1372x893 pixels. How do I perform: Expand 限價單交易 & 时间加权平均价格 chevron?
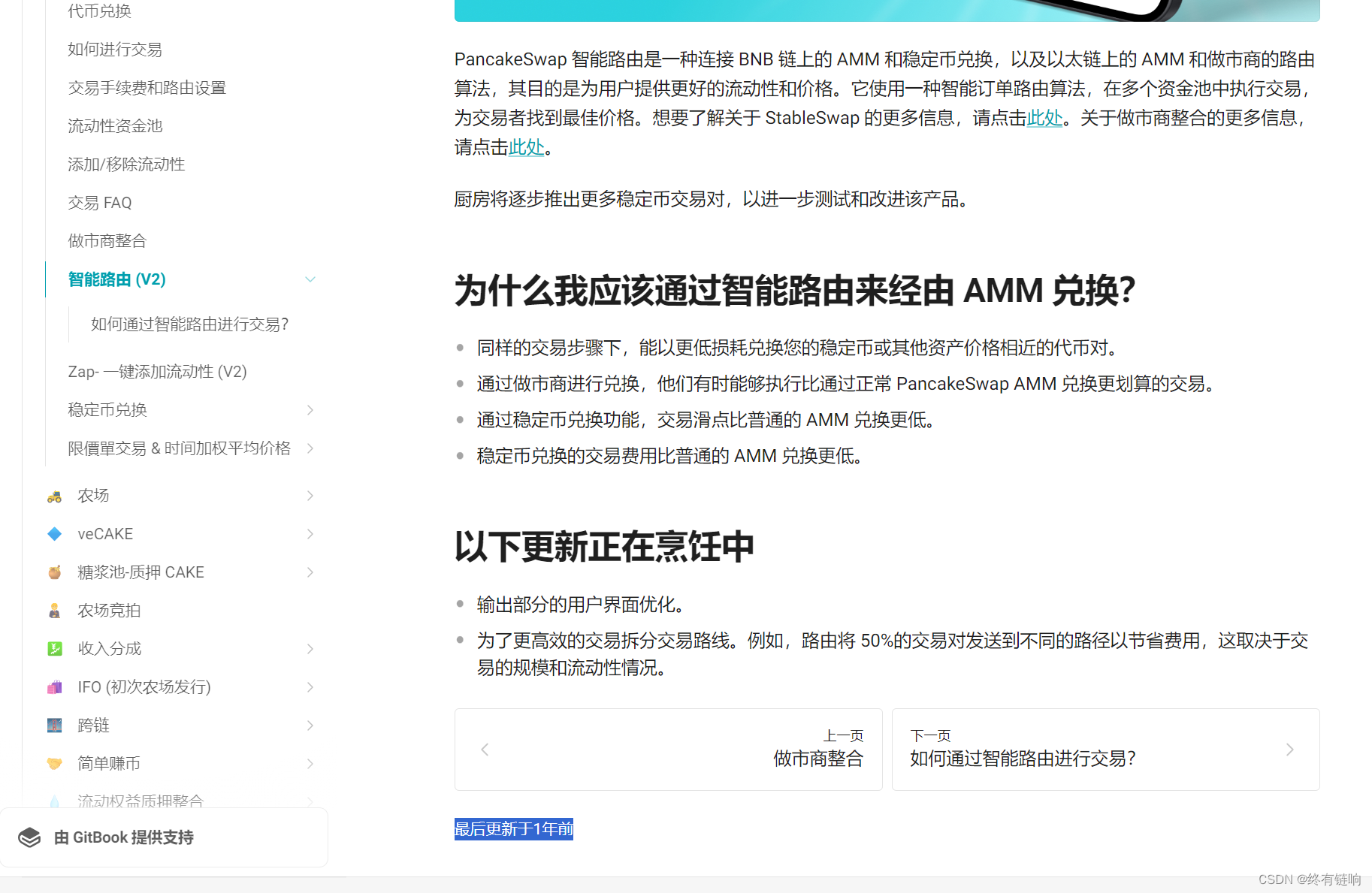[310, 448]
